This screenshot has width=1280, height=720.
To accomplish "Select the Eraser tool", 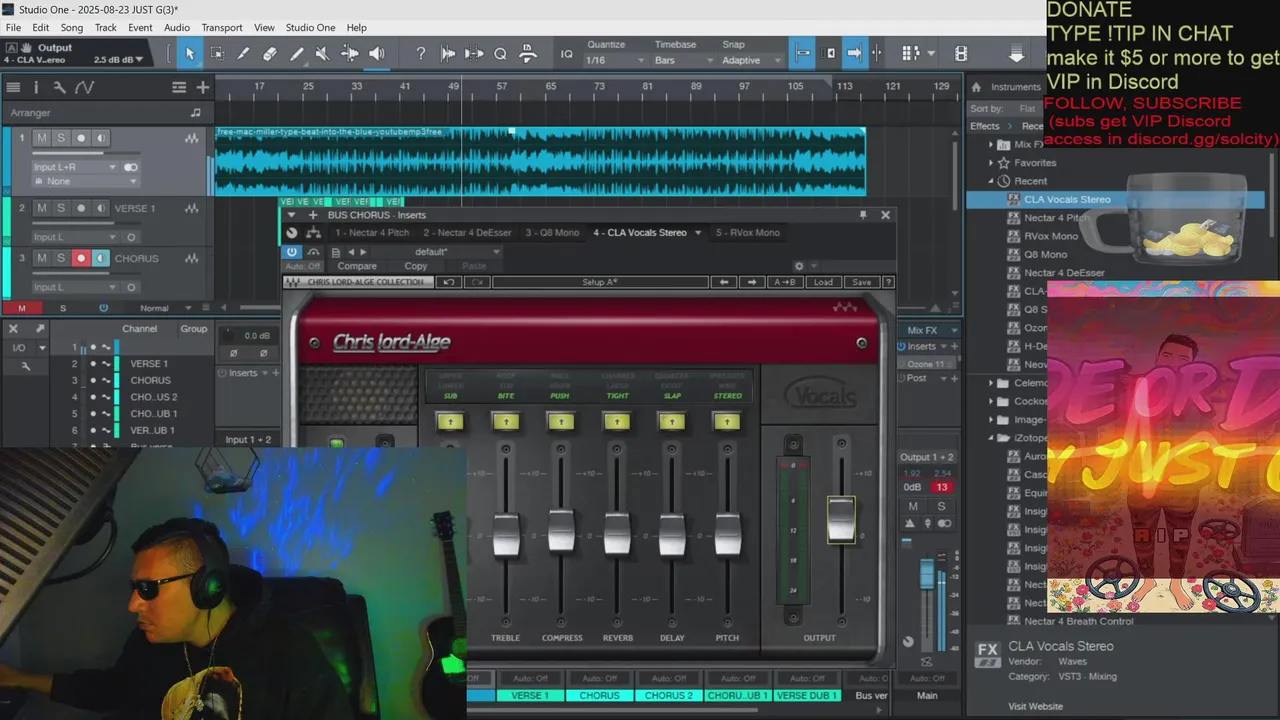I will [x=270, y=54].
